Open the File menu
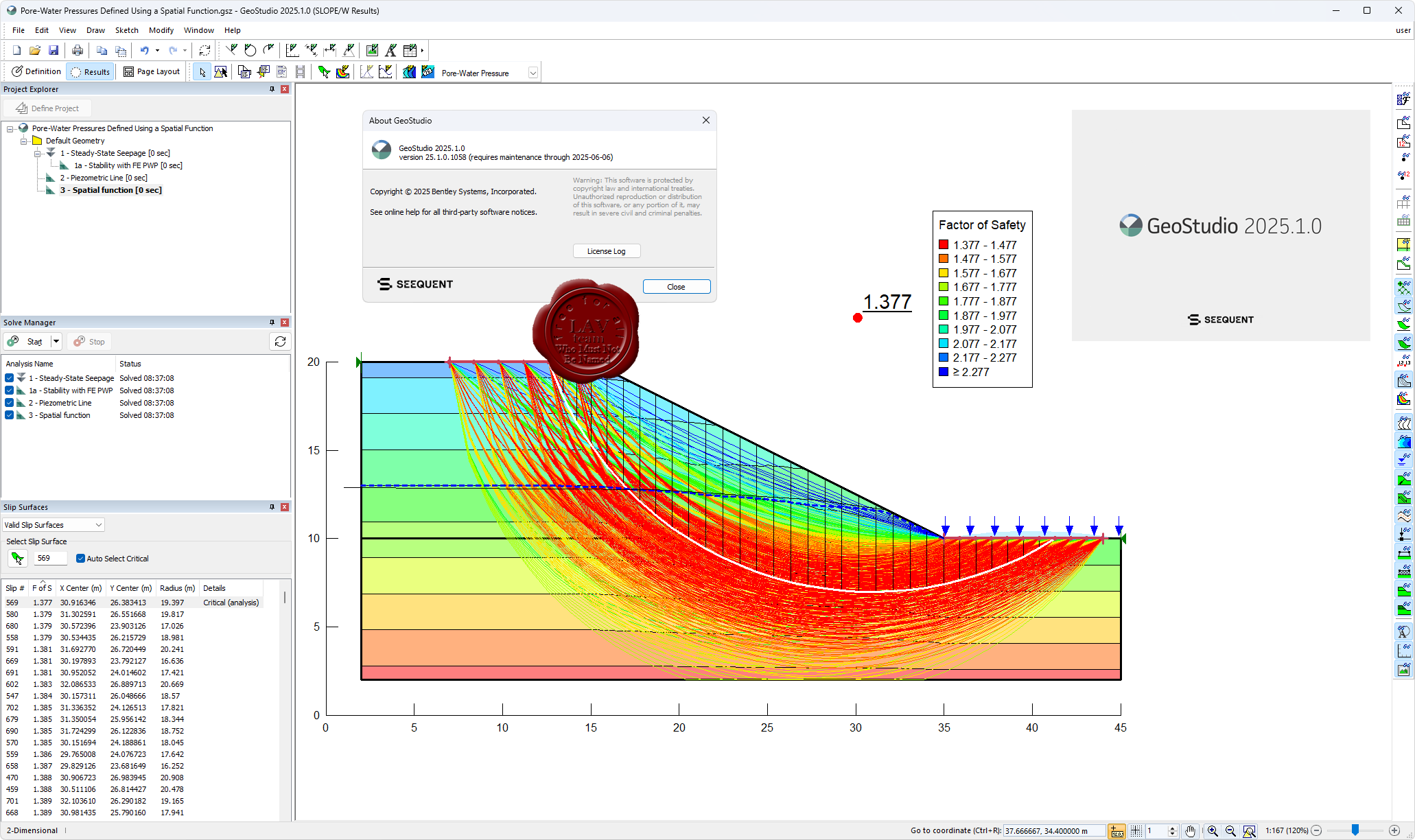 (19, 30)
